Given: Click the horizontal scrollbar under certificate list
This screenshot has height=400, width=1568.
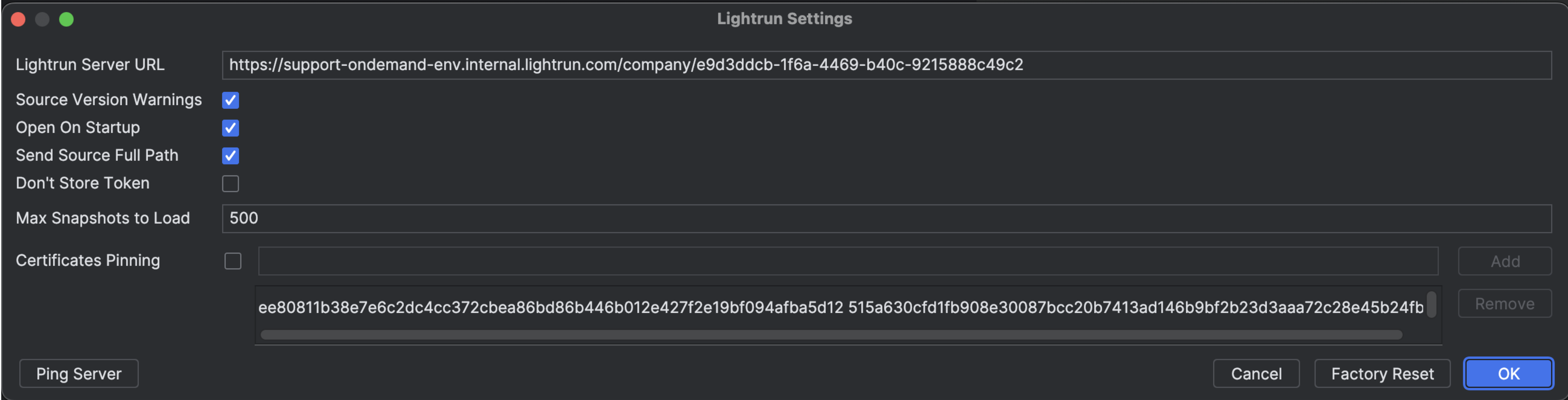Looking at the screenshot, I should tap(831, 335).
